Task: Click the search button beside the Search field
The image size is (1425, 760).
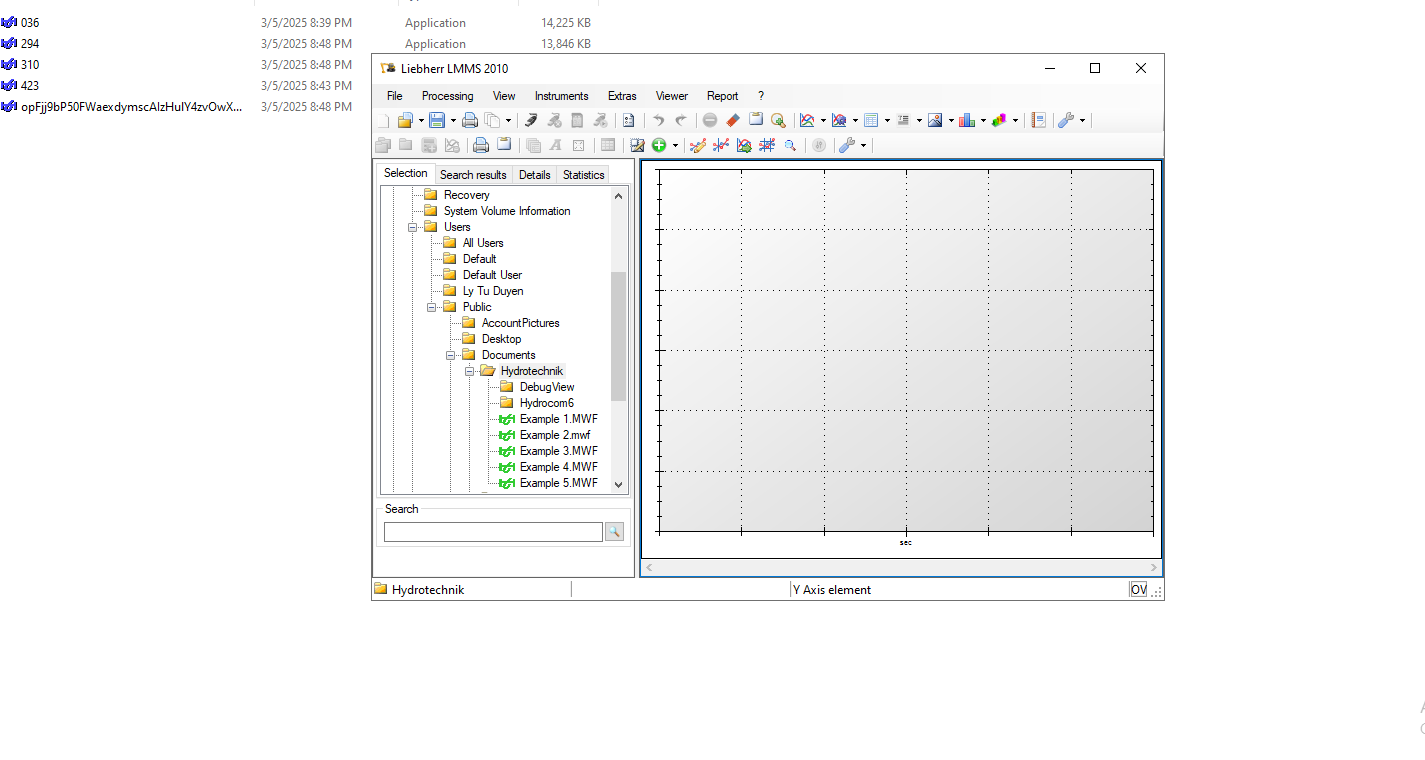Action: [614, 532]
